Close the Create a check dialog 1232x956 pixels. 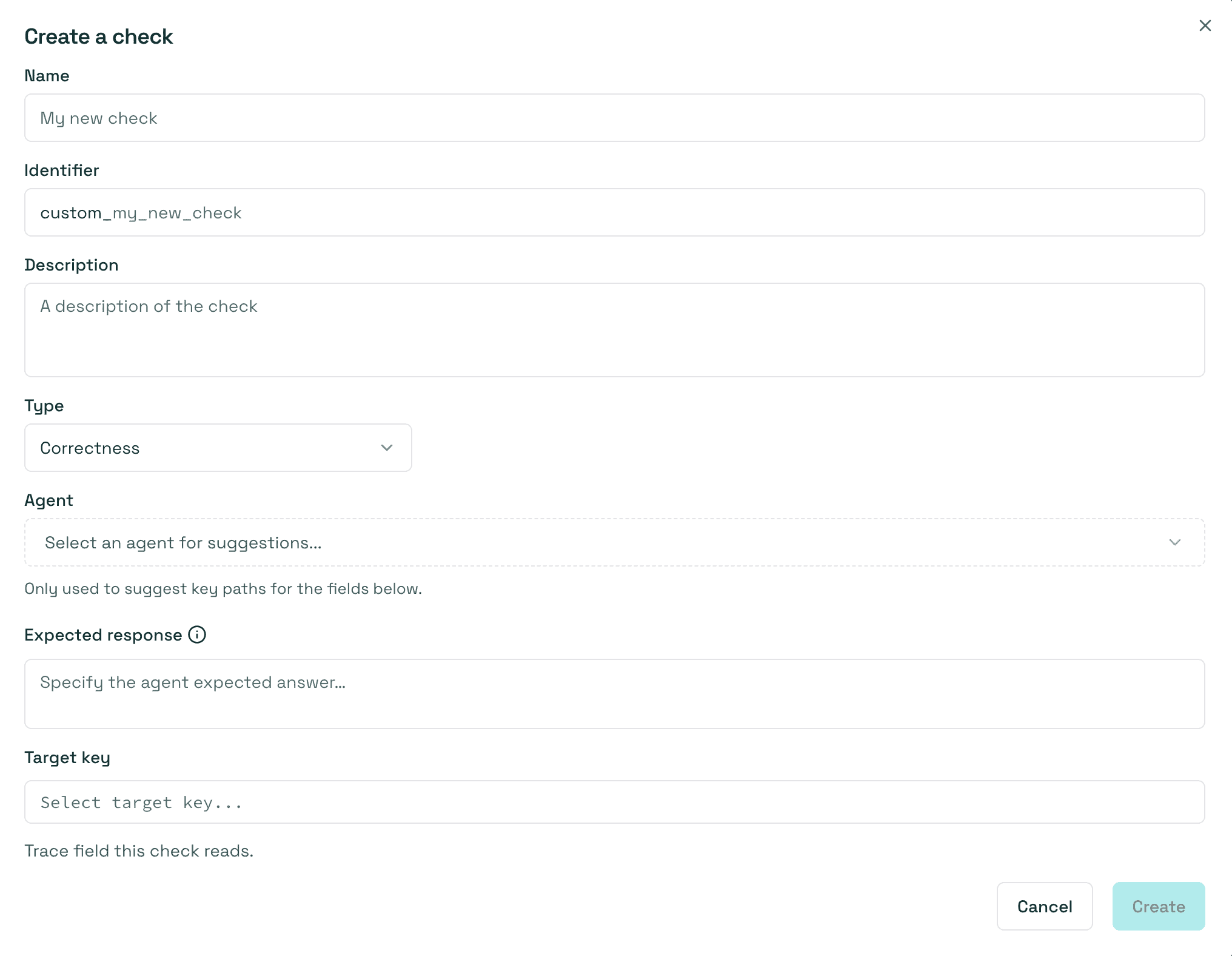tap(1205, 25)
